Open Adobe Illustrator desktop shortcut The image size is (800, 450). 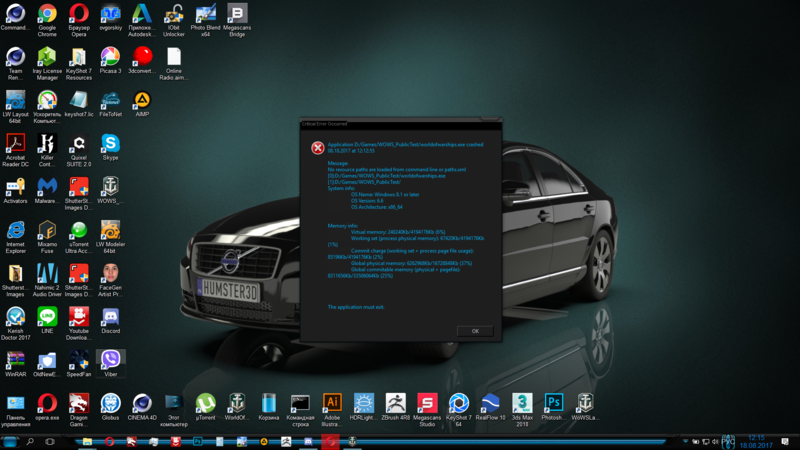click(332, 403)
